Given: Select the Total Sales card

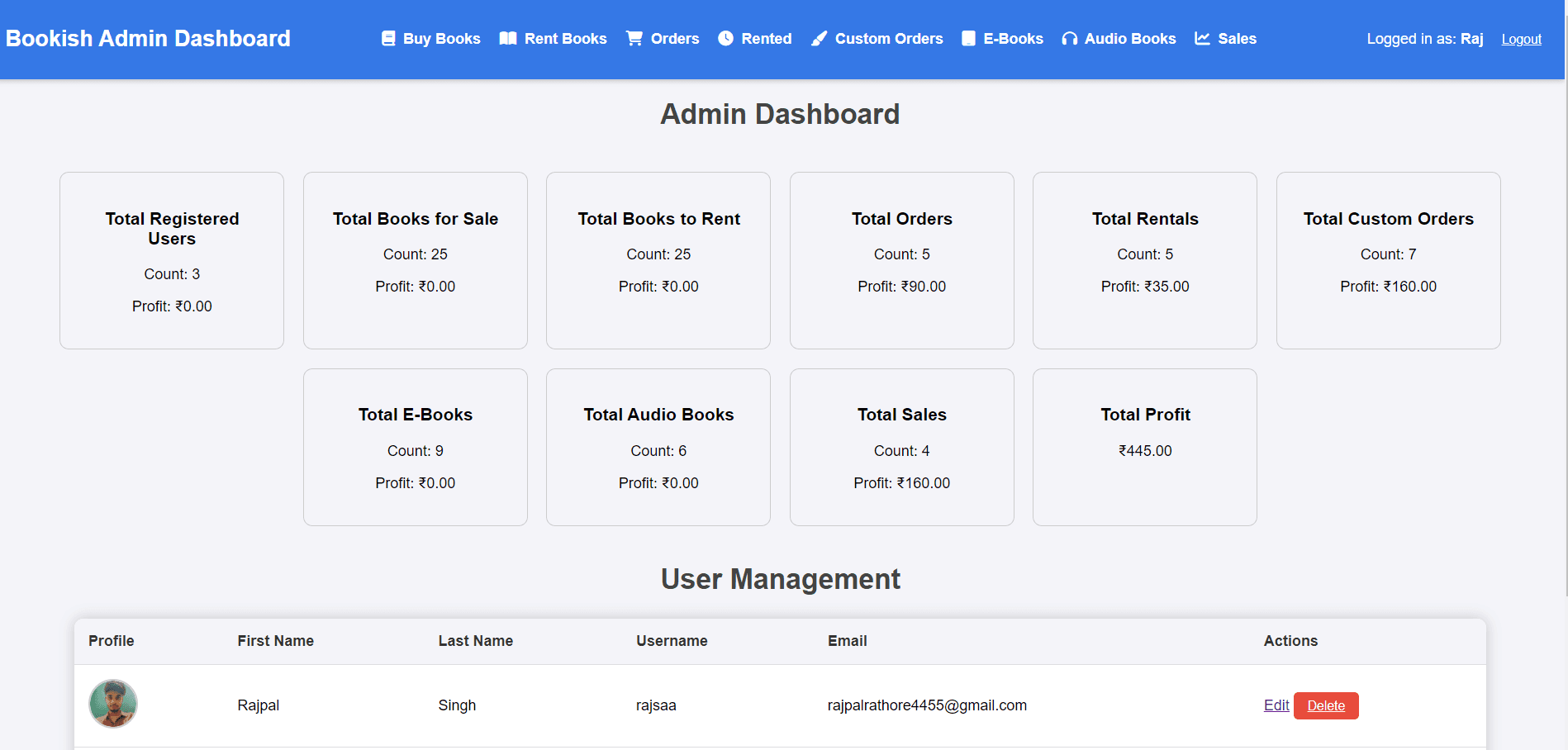Looking at the screenshot, I should click(x=902, y=447).
